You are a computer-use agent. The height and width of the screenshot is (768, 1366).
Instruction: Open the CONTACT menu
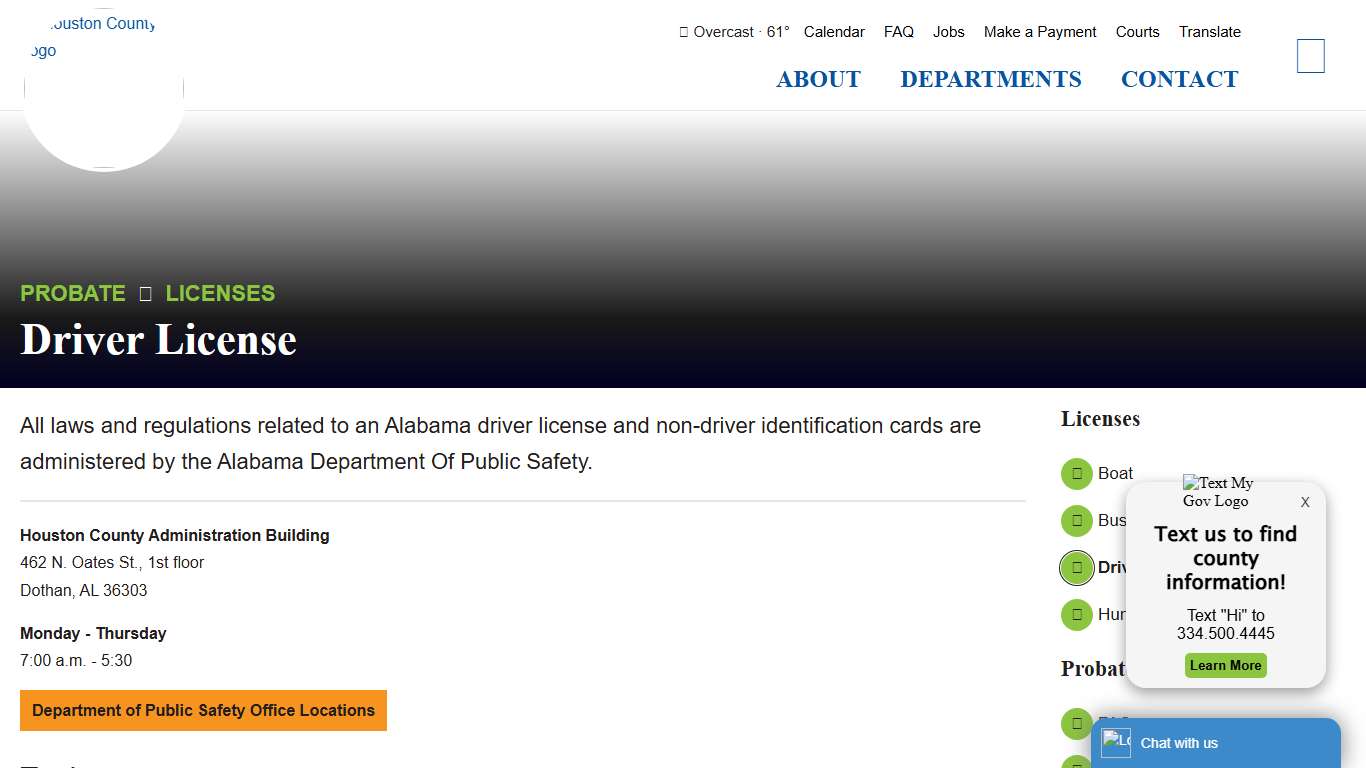tap(1179, 80)
